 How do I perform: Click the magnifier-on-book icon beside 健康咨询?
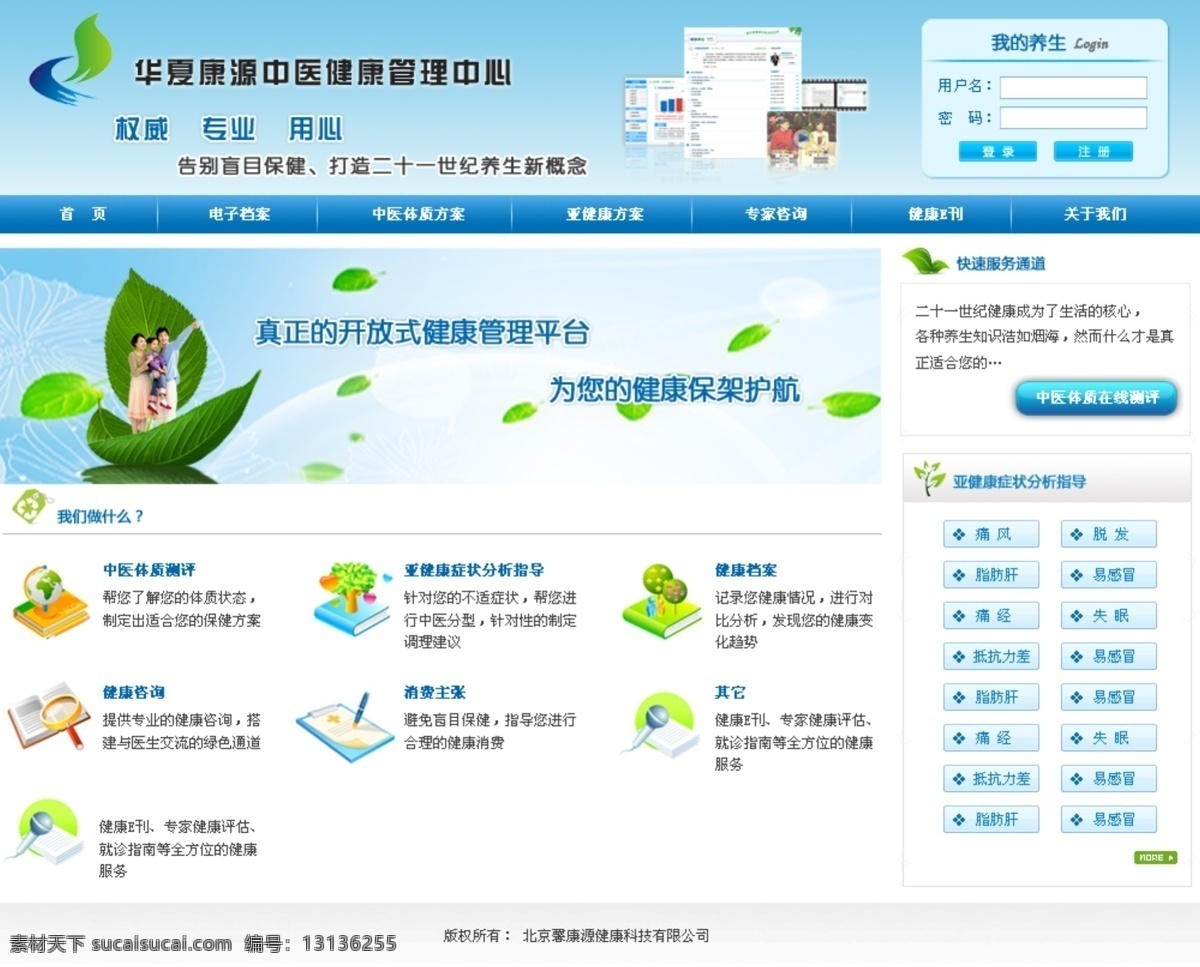coord(49,717)
